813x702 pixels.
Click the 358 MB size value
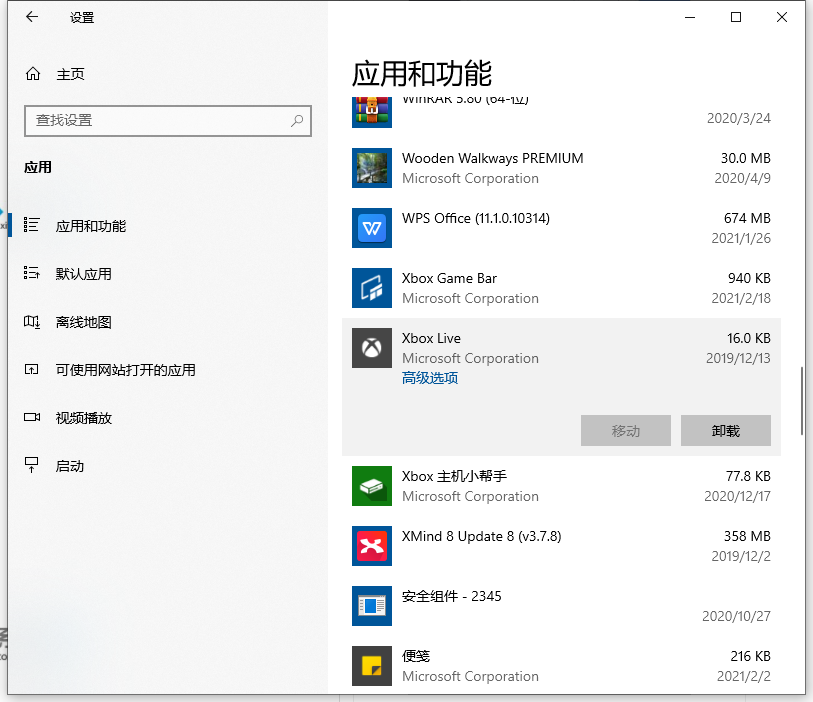click(747, 536)
